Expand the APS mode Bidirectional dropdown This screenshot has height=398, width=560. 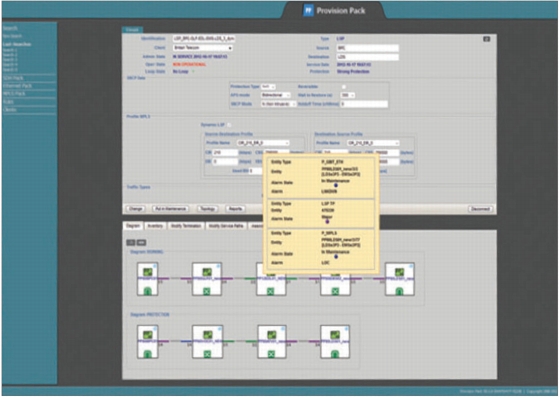tap(275, 95)
